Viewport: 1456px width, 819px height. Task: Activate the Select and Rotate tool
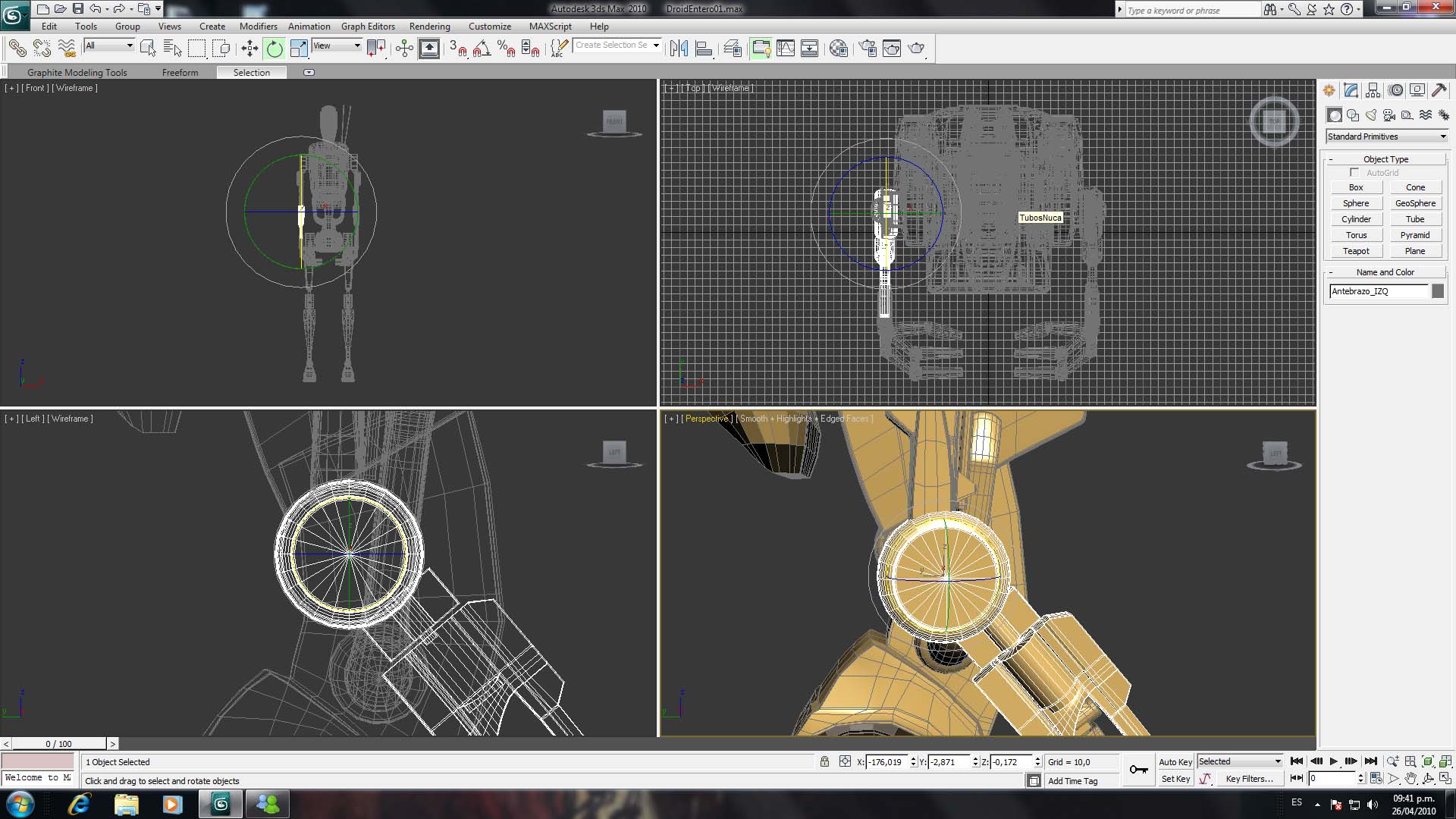point(275,49)
